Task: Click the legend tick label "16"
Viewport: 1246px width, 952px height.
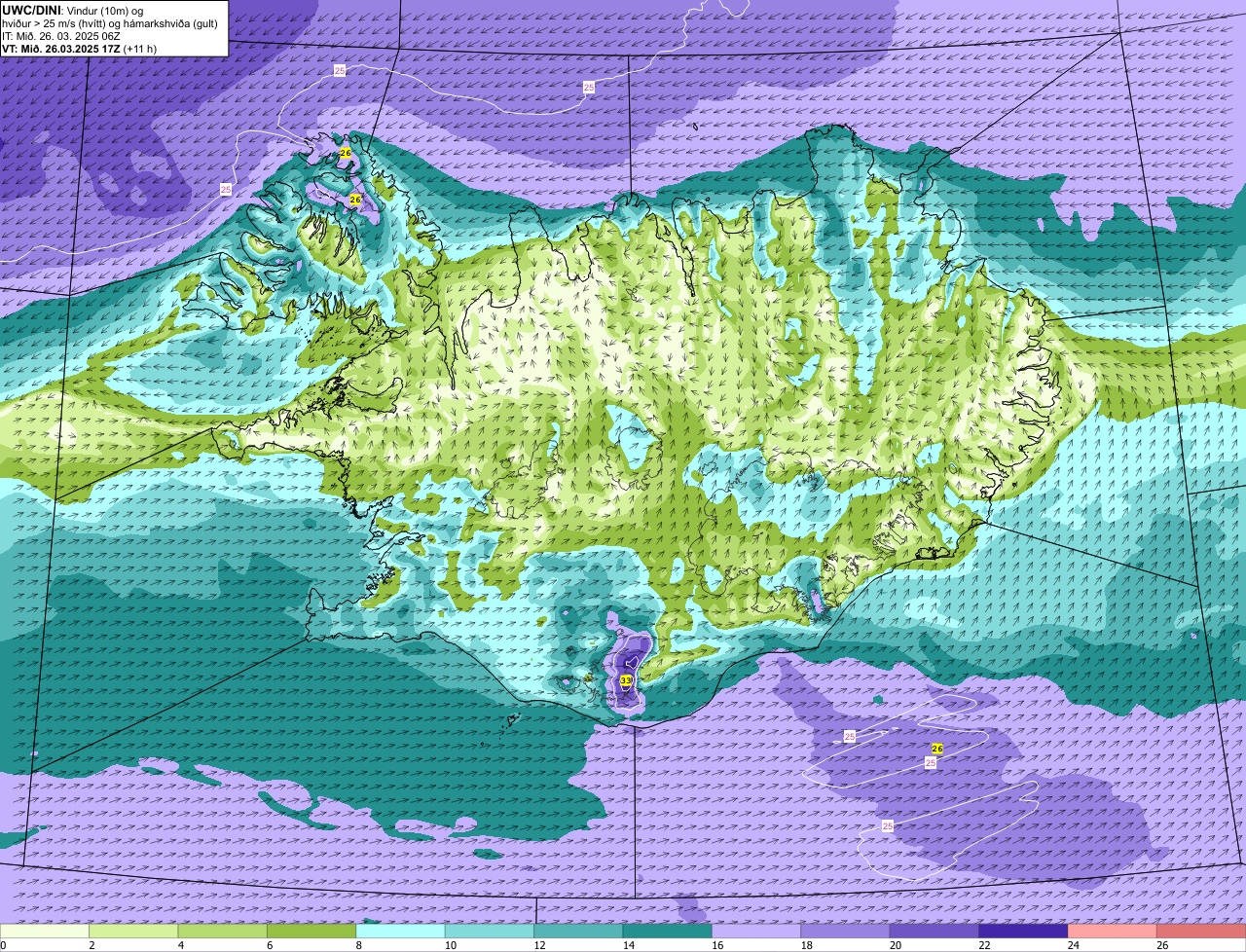Action: 717,945
